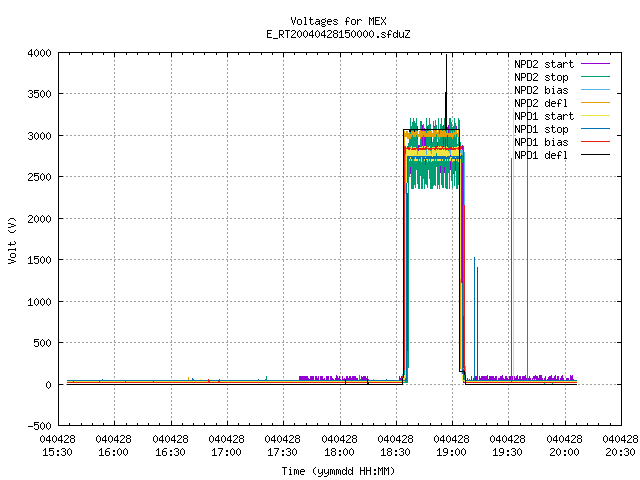Click the y-axis tick value 2500

(x=40, y=178)
